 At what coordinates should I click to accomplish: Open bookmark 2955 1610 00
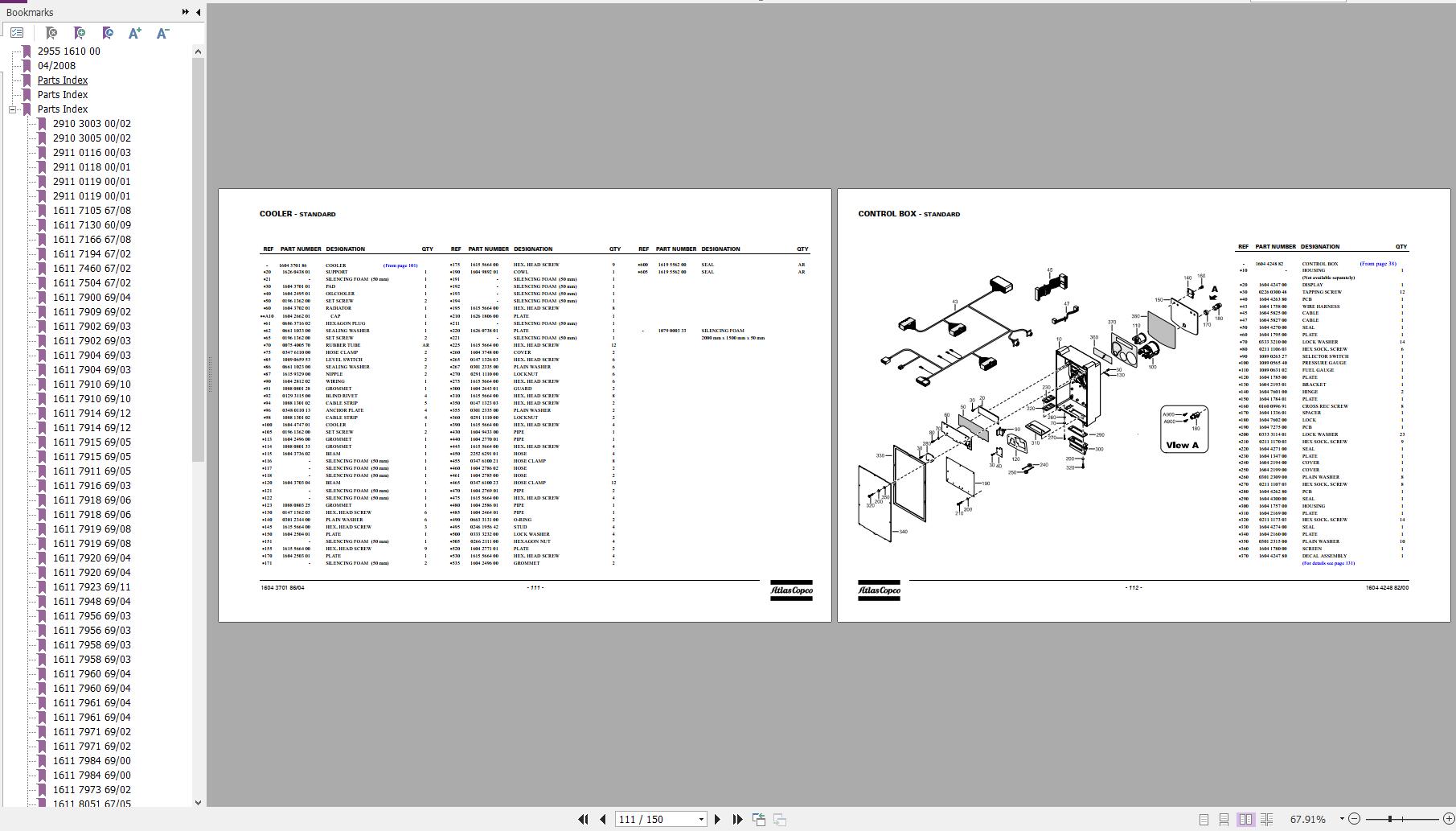pyautogui.click(x=69, y=51)
